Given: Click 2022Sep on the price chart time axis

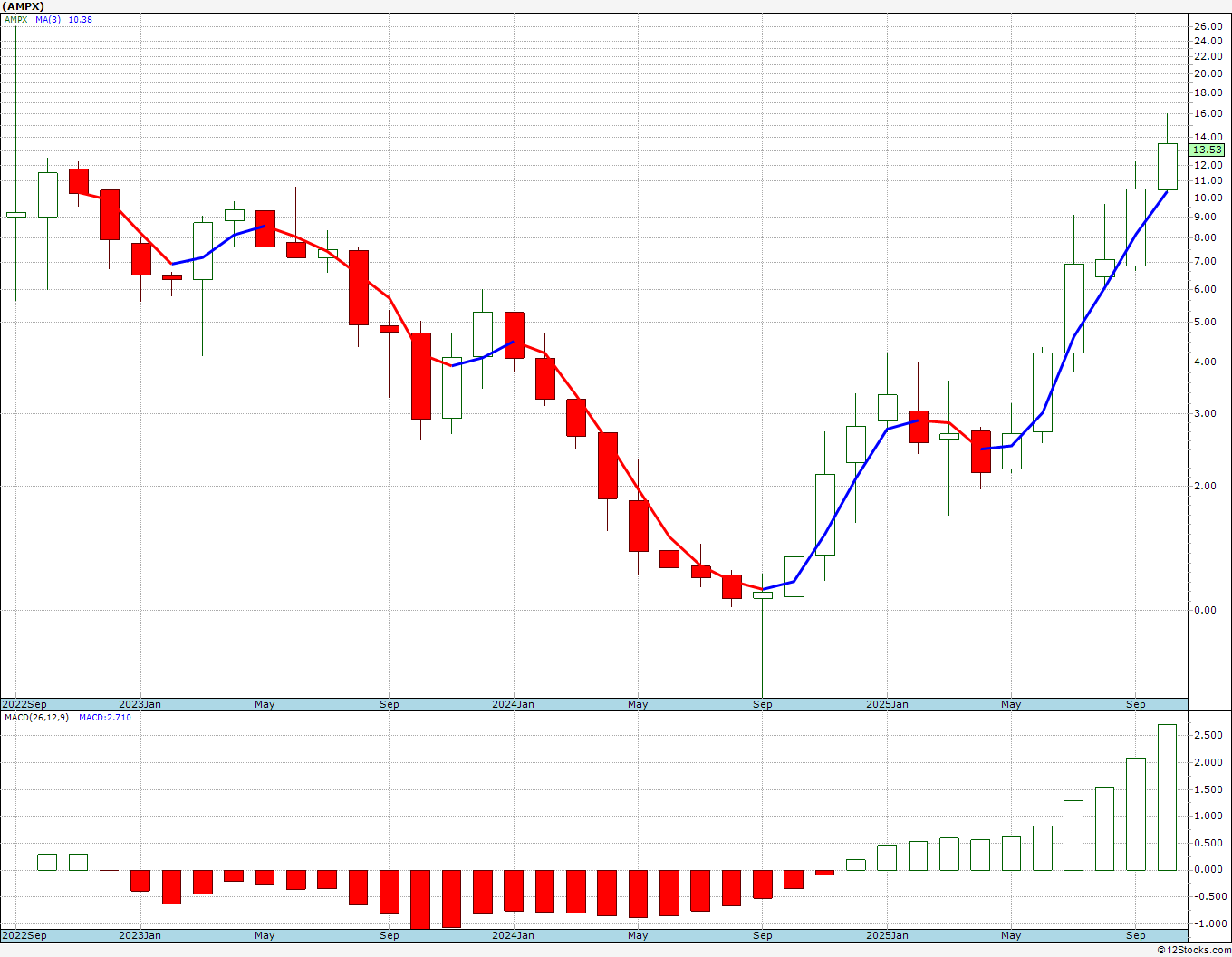Looking at the screenshot, I should click(24, 704).
